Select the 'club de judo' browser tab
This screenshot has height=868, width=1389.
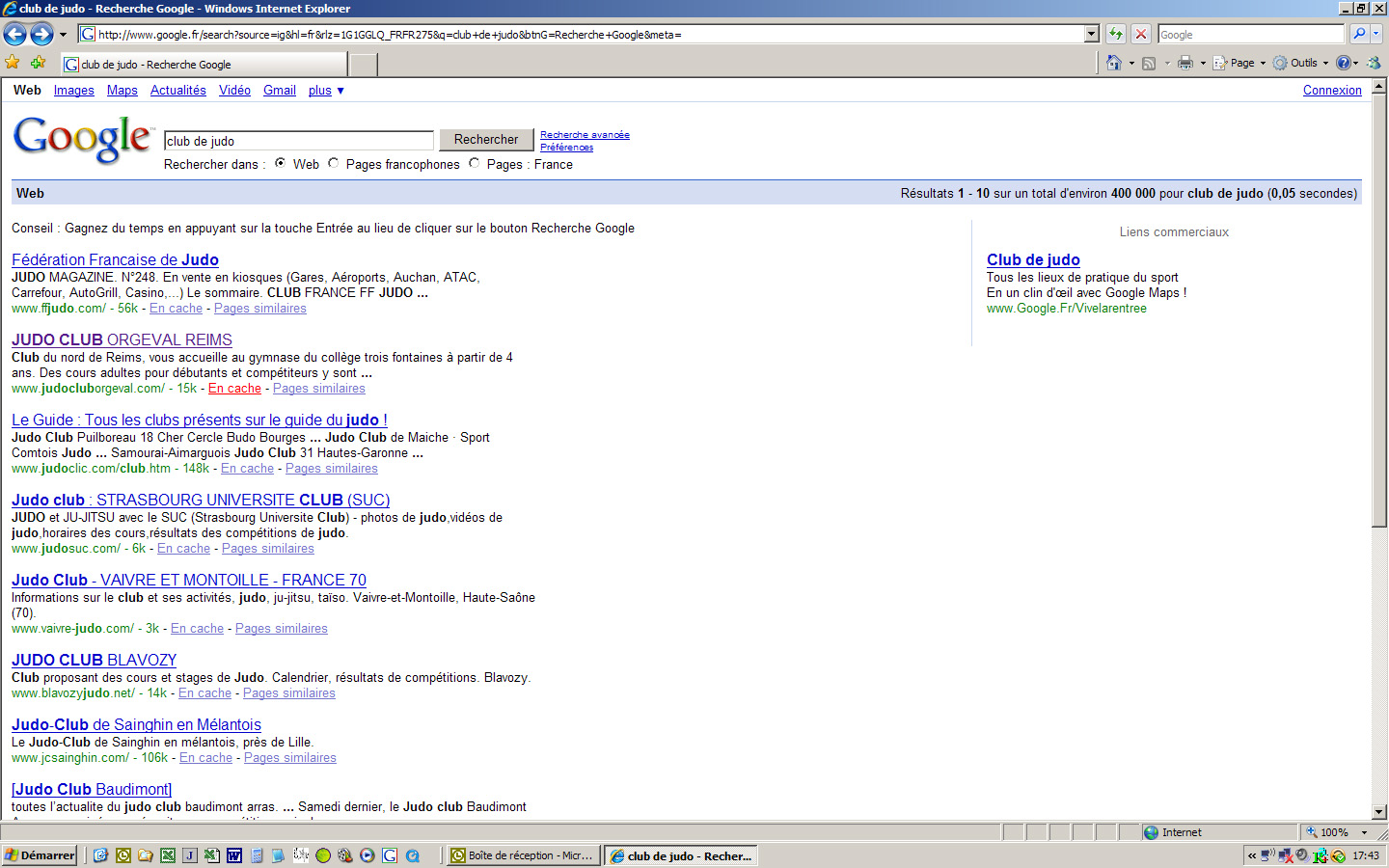(204, 65)
